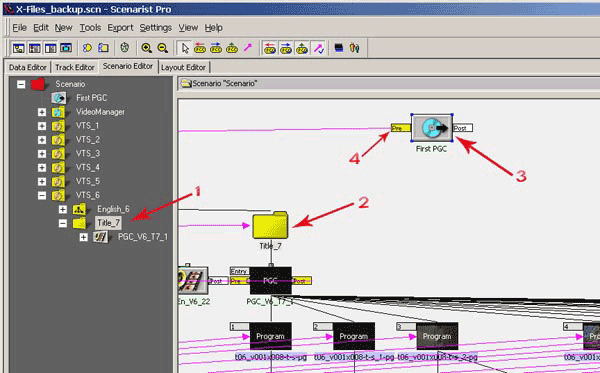Expand the VTS_4 tree node
This screenshot has width=600, height=373.
click(x=42, y=168)
